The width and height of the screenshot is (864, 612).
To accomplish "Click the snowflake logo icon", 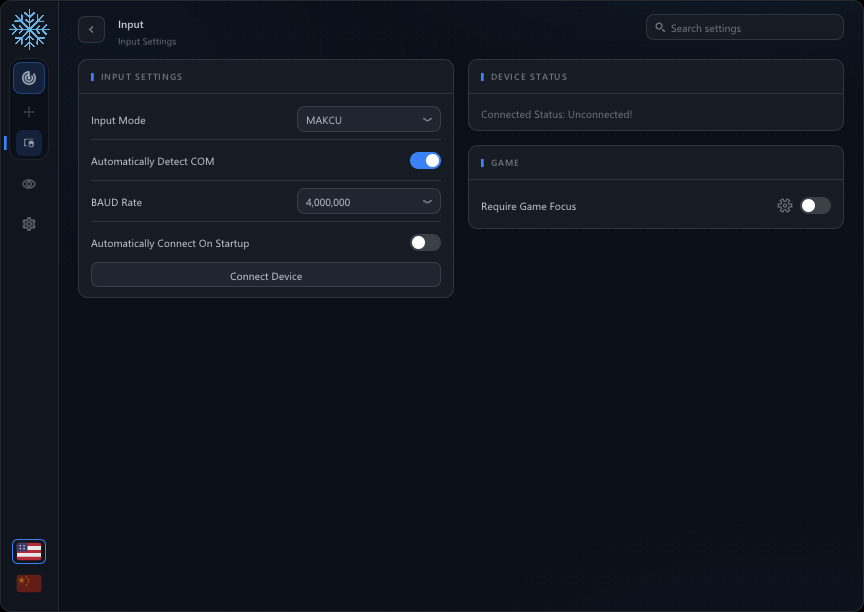I will click(29, 29).
